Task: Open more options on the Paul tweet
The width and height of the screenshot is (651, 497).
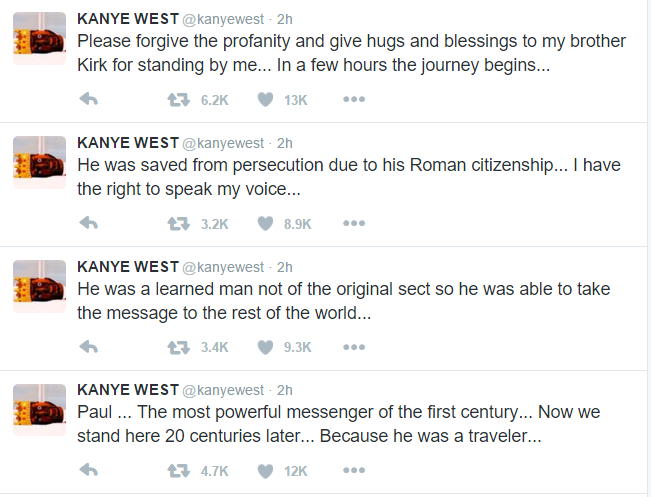Action: click(353, 470)
